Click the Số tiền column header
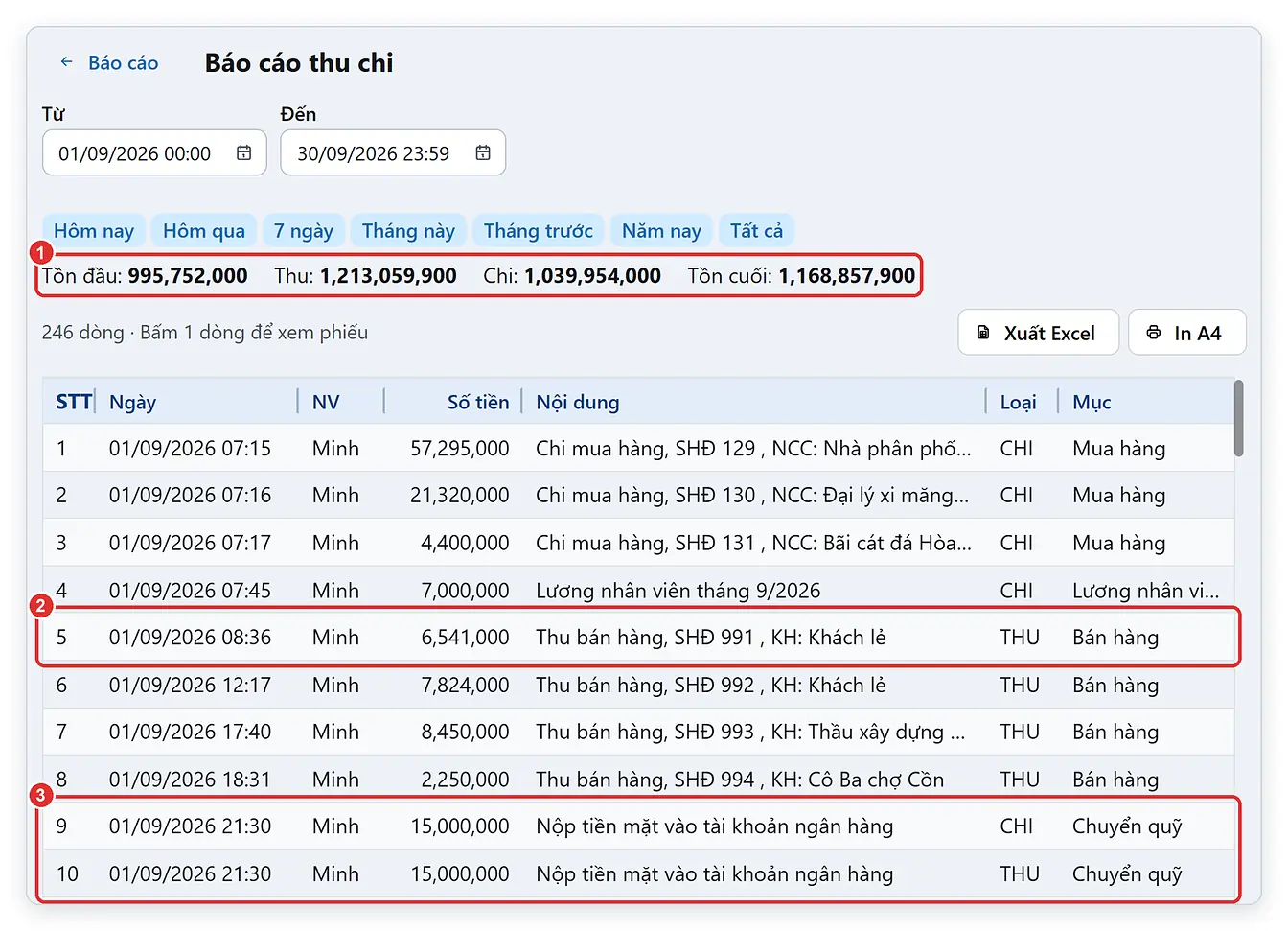The width and height of the screenshot is (1288, 931). click(478, 402)
